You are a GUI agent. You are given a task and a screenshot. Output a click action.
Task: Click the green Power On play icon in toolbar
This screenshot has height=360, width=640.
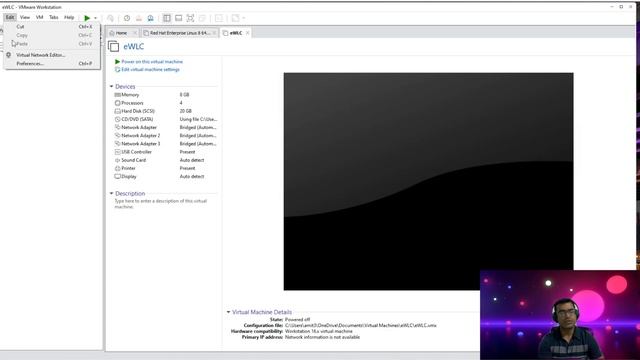coord(87,18)
